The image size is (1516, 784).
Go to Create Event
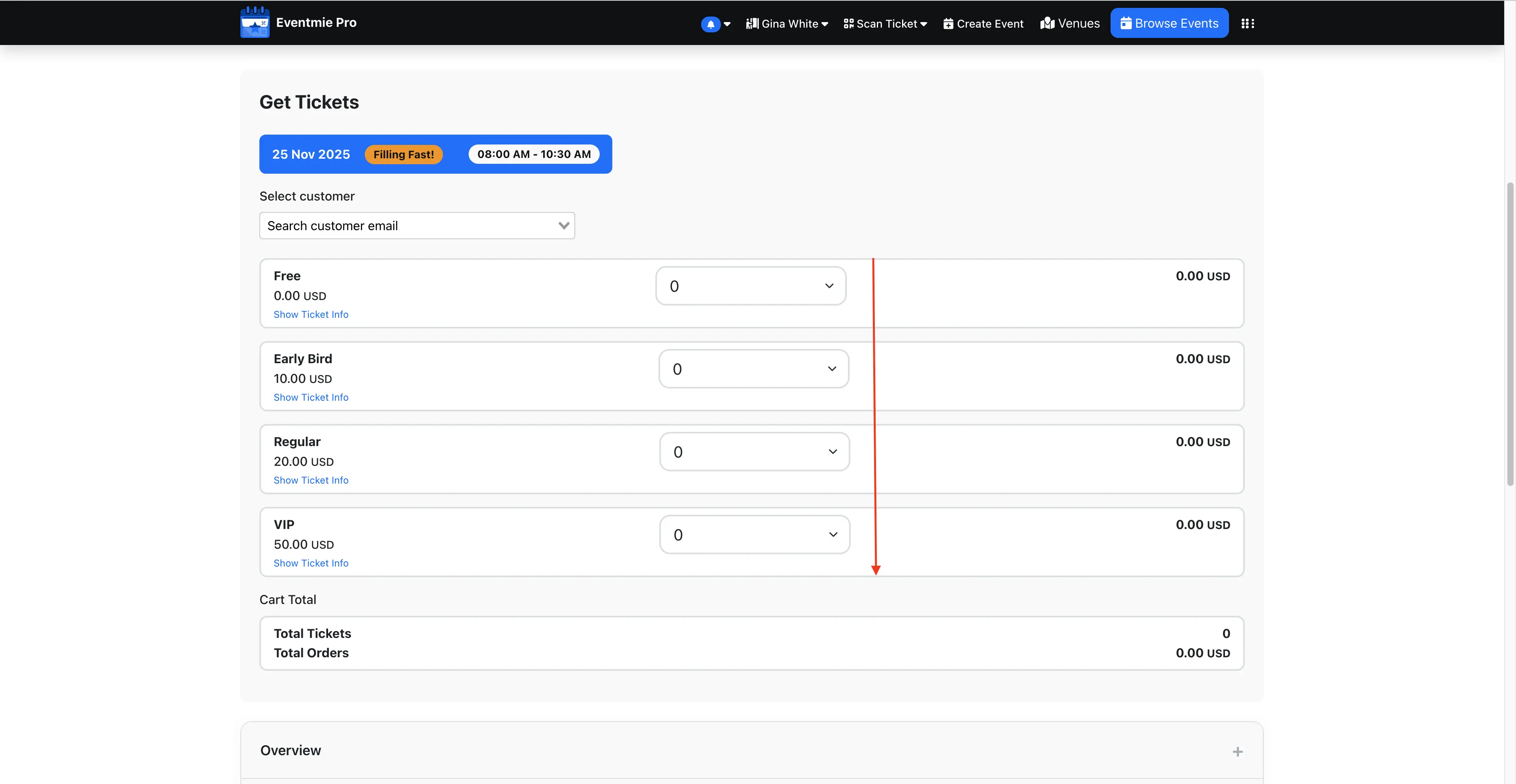click(x=983, y=24)
